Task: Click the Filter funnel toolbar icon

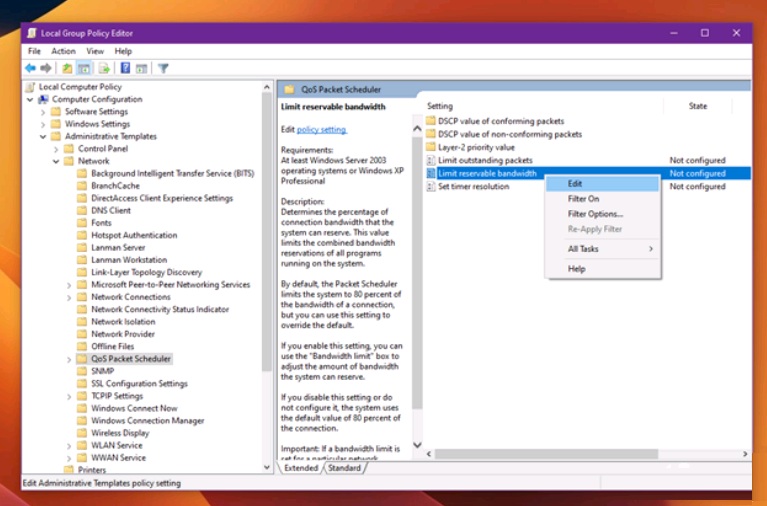Action: coord(163,69)
